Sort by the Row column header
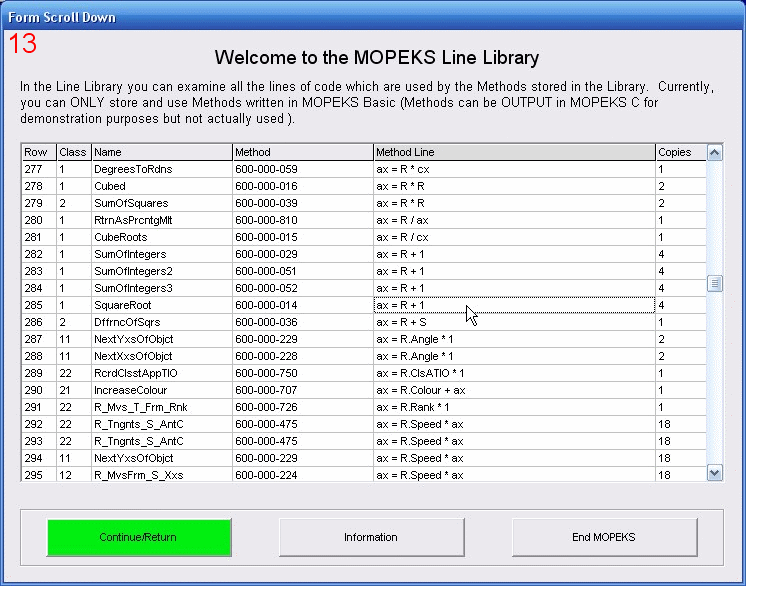776x590 pixels. [x=39, y=152]
